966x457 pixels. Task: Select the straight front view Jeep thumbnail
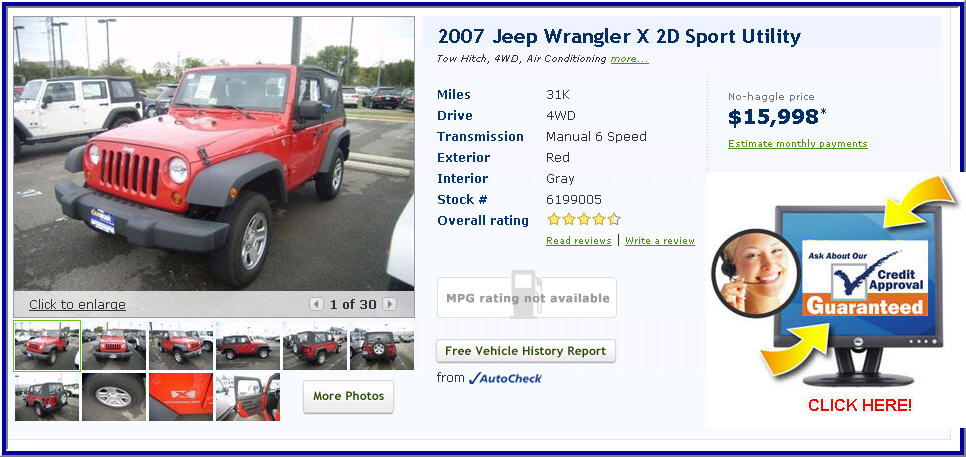114,346
